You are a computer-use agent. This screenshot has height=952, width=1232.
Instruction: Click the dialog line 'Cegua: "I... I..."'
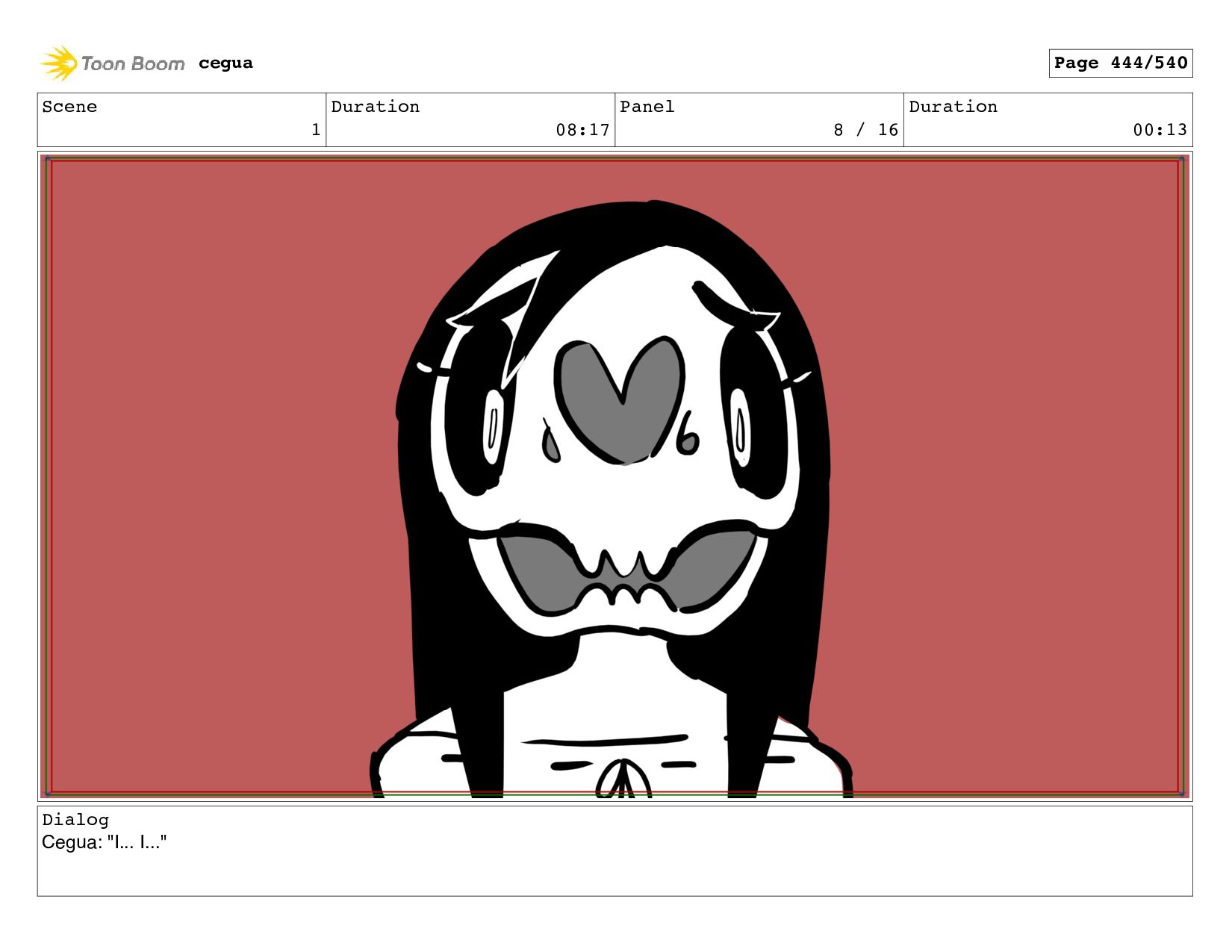(105, 842)
